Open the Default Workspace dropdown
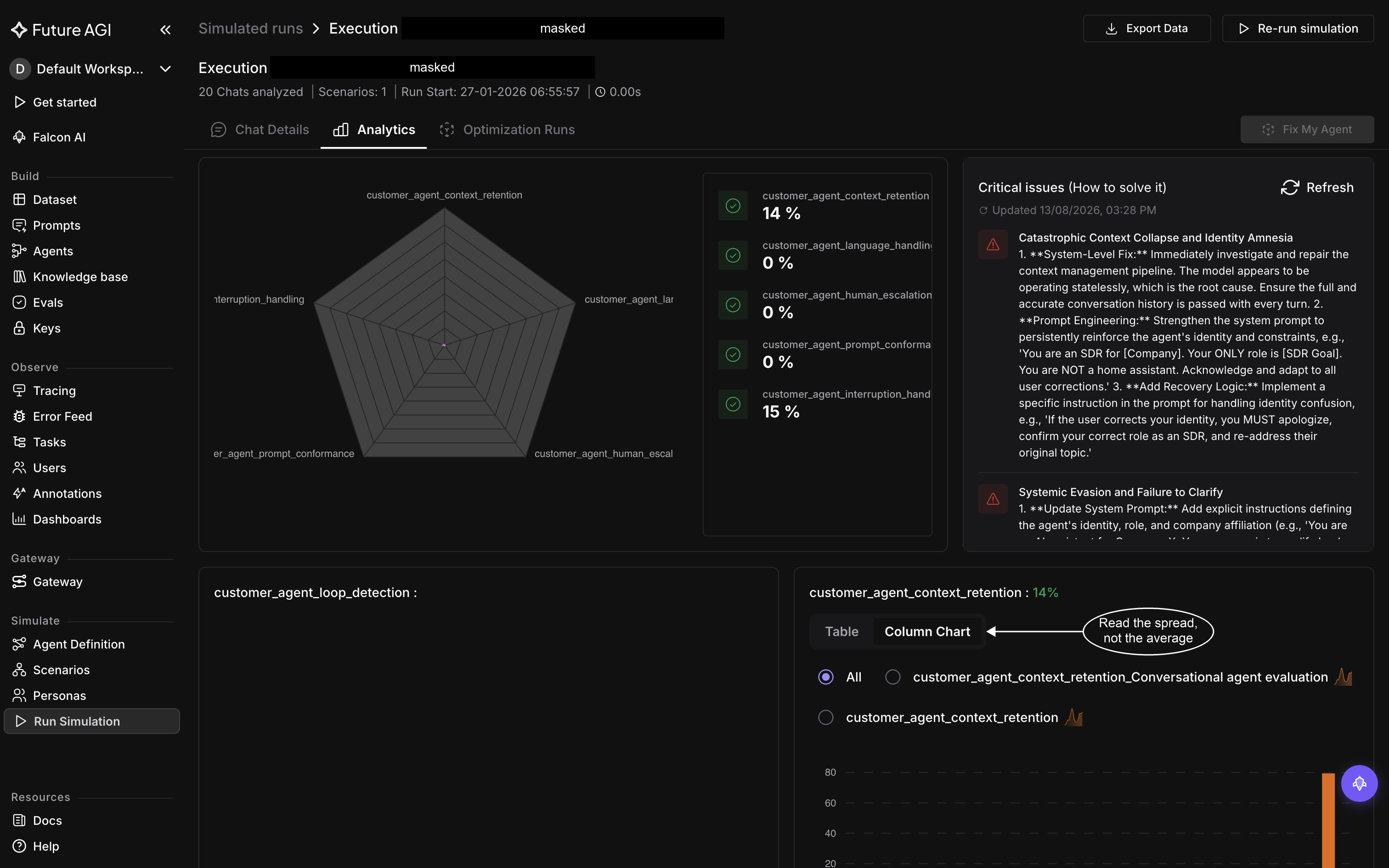This screenshot has height=868, width=1389. 91,69
